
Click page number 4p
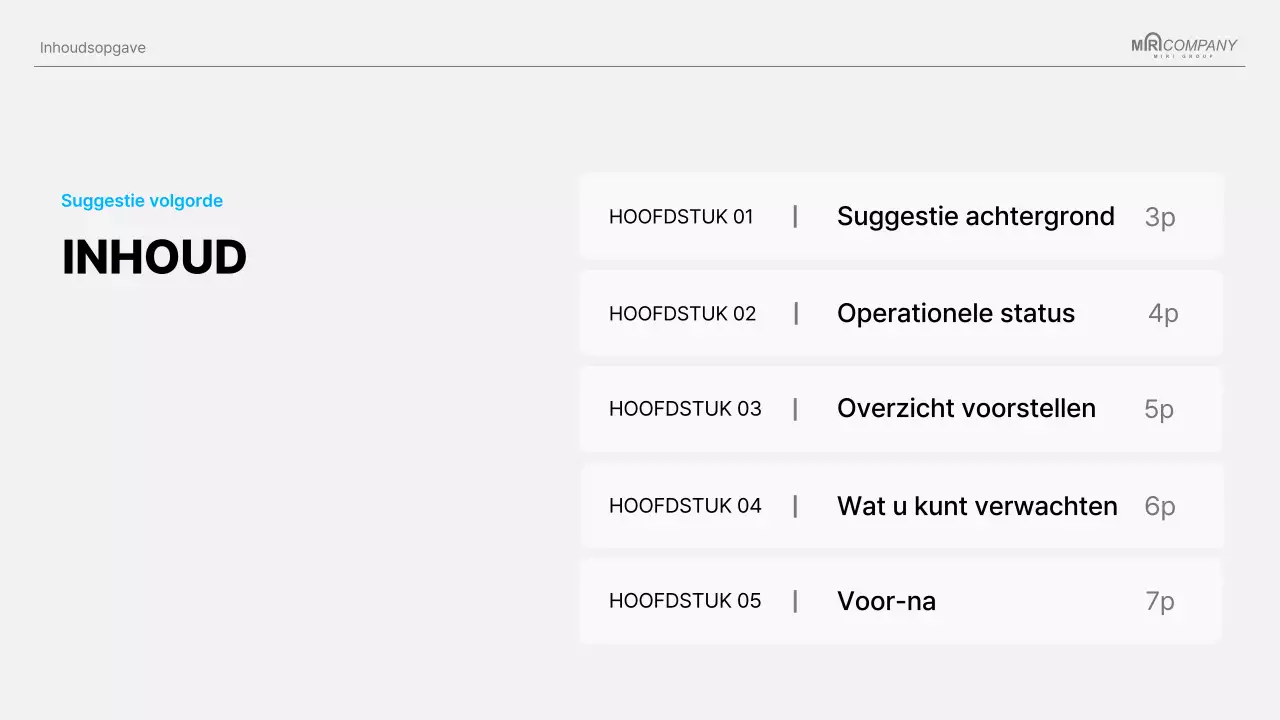[1163, 314]
